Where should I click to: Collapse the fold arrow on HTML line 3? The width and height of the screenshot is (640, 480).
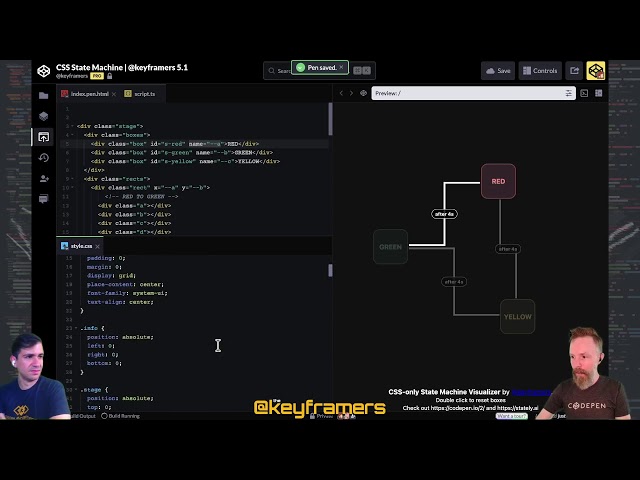click(73, 127)
